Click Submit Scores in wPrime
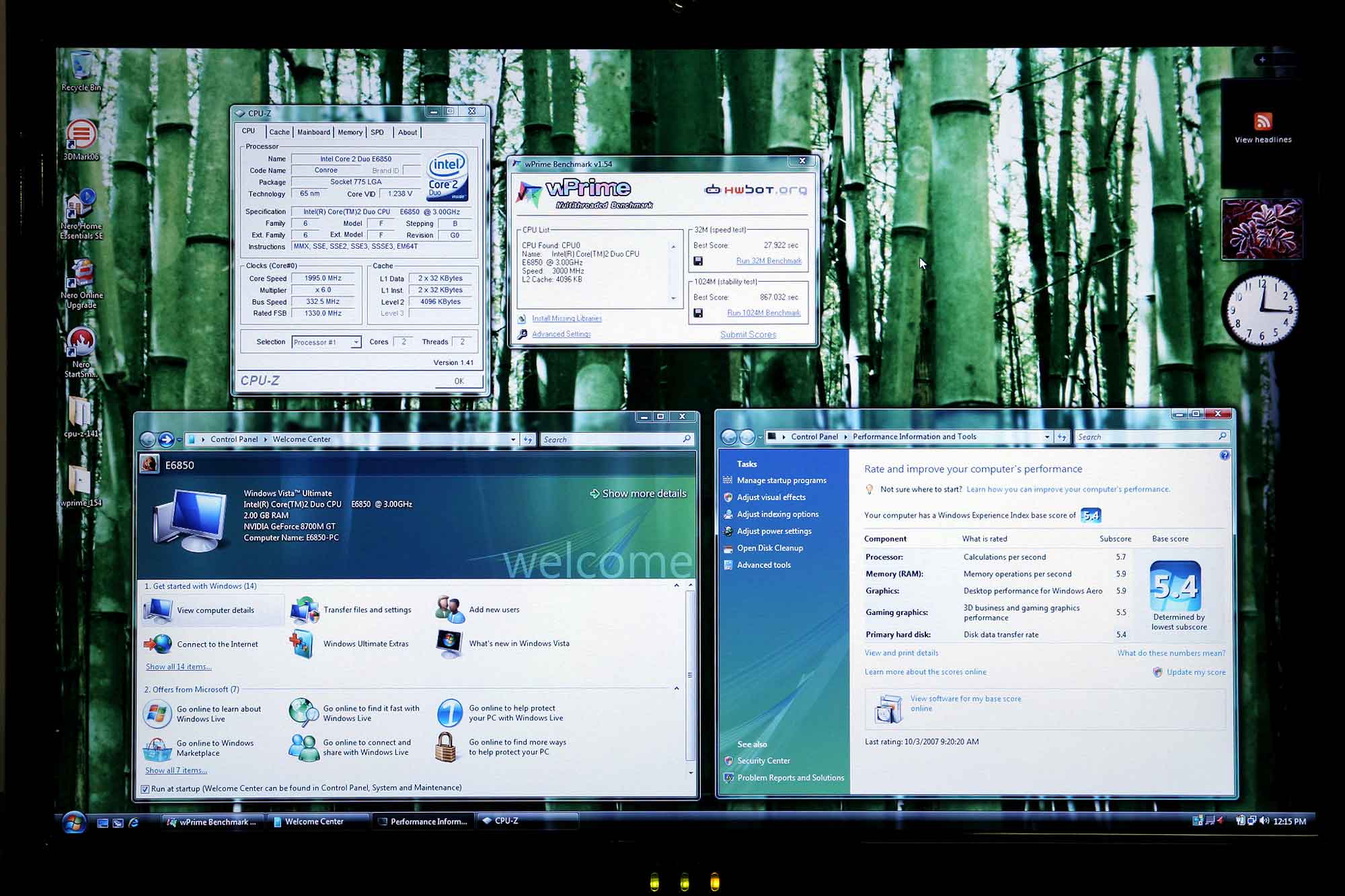 (x=748, y=335)
